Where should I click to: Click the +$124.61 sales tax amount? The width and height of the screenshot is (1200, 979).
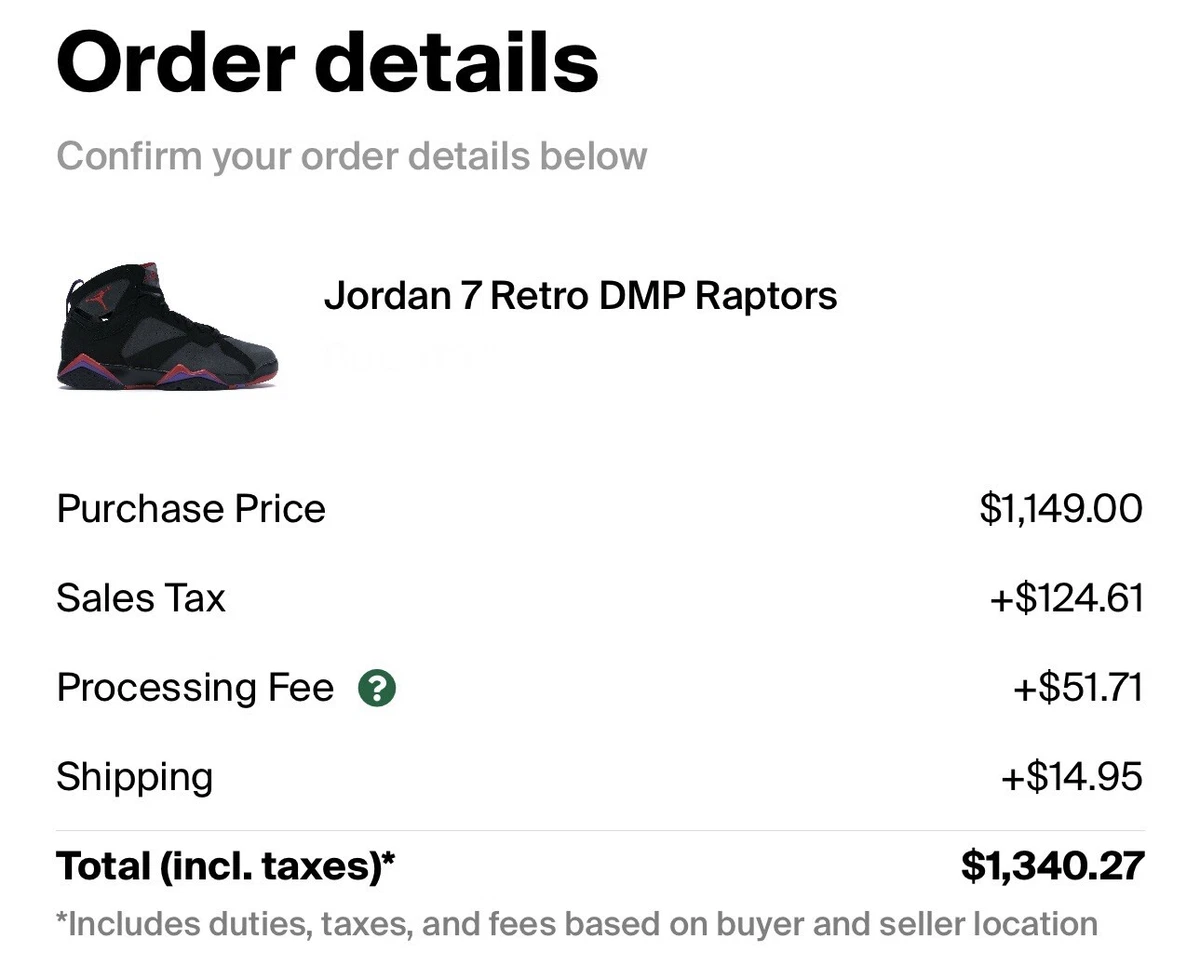tap(1066, 598)
